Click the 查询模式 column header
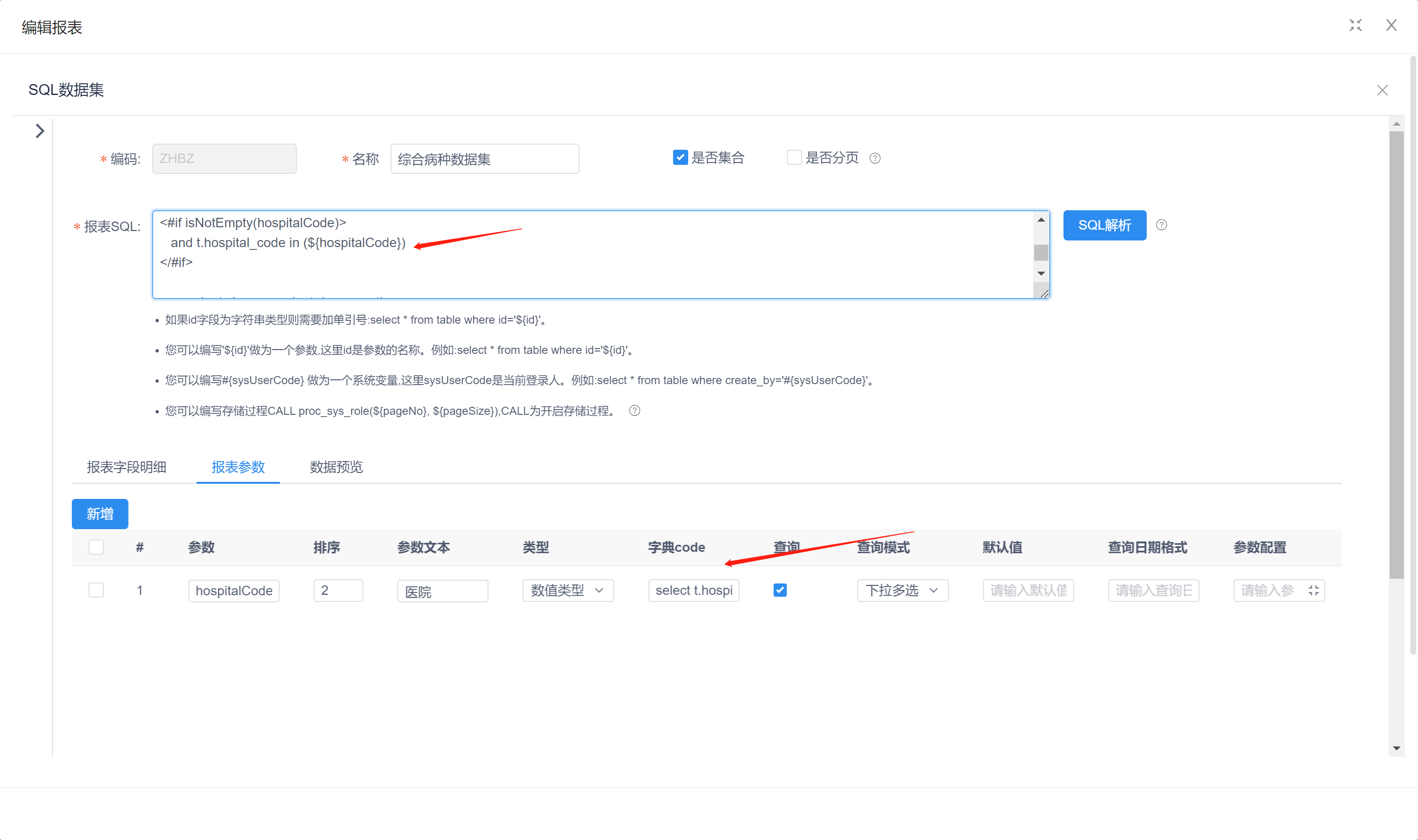The image size is (1418, 840). [x=883, y=548]
